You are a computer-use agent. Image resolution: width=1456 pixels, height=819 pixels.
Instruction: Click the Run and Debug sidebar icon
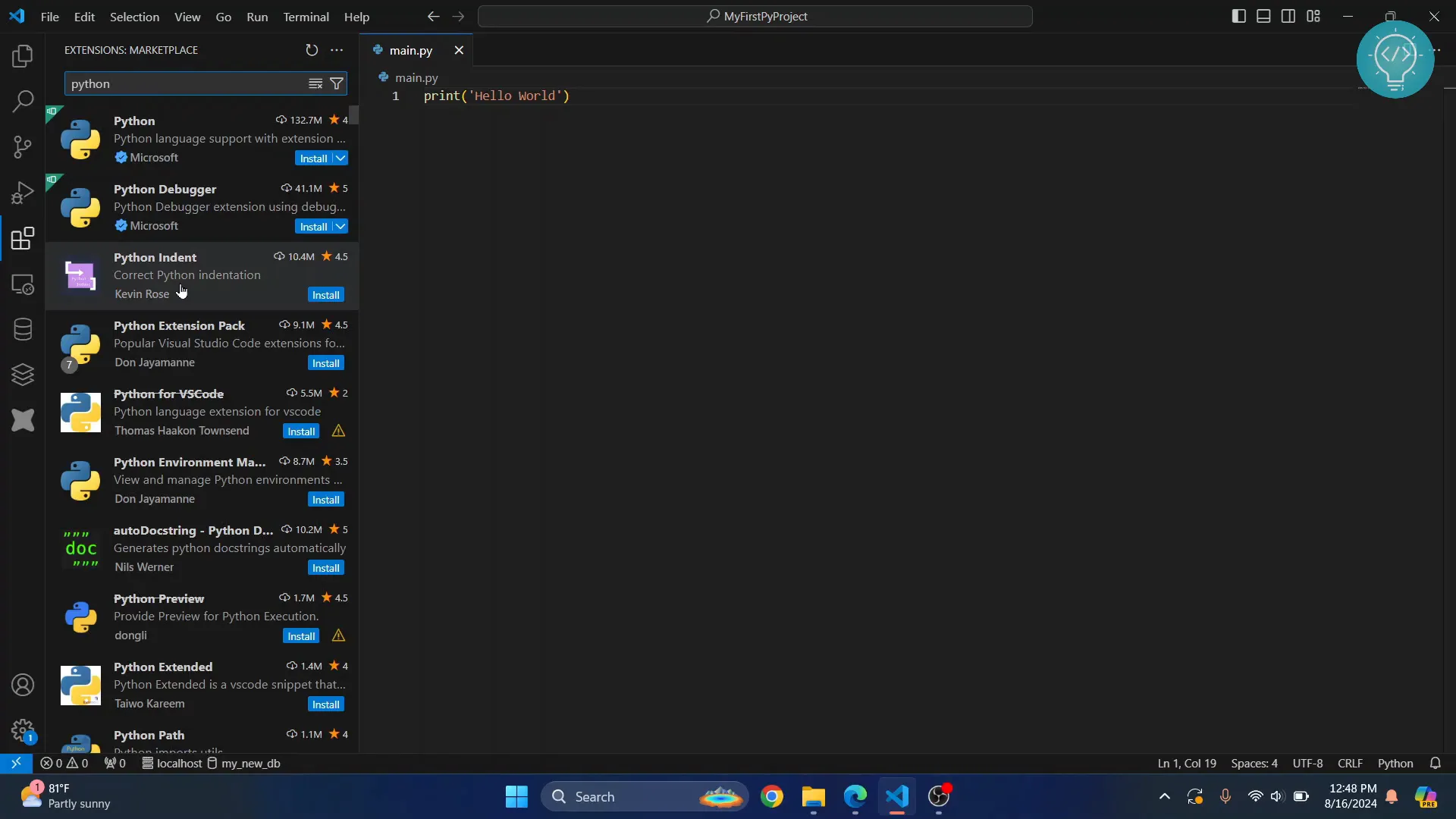(x=22, y=192)
